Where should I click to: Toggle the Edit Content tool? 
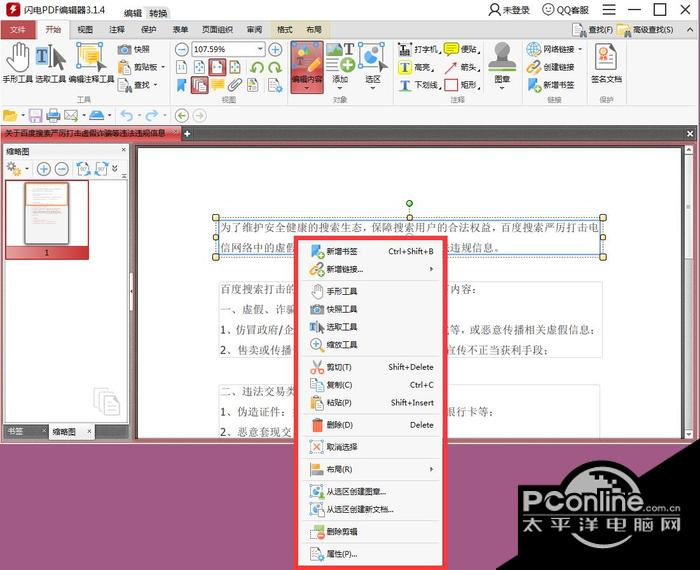[x=307, y=67]
